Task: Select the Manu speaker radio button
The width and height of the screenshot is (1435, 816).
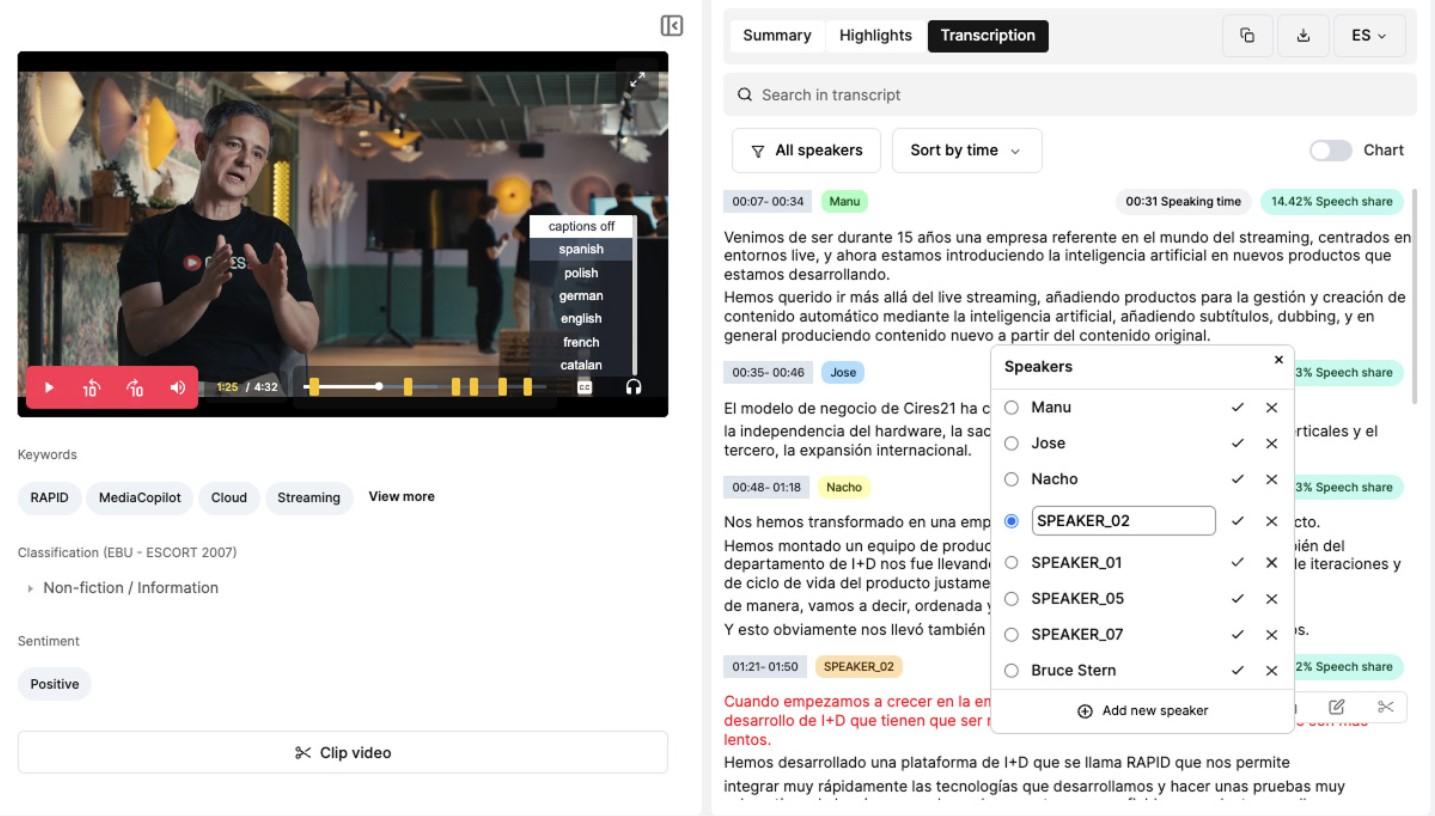Action: pyautogui.click(x=1011, y=408)
